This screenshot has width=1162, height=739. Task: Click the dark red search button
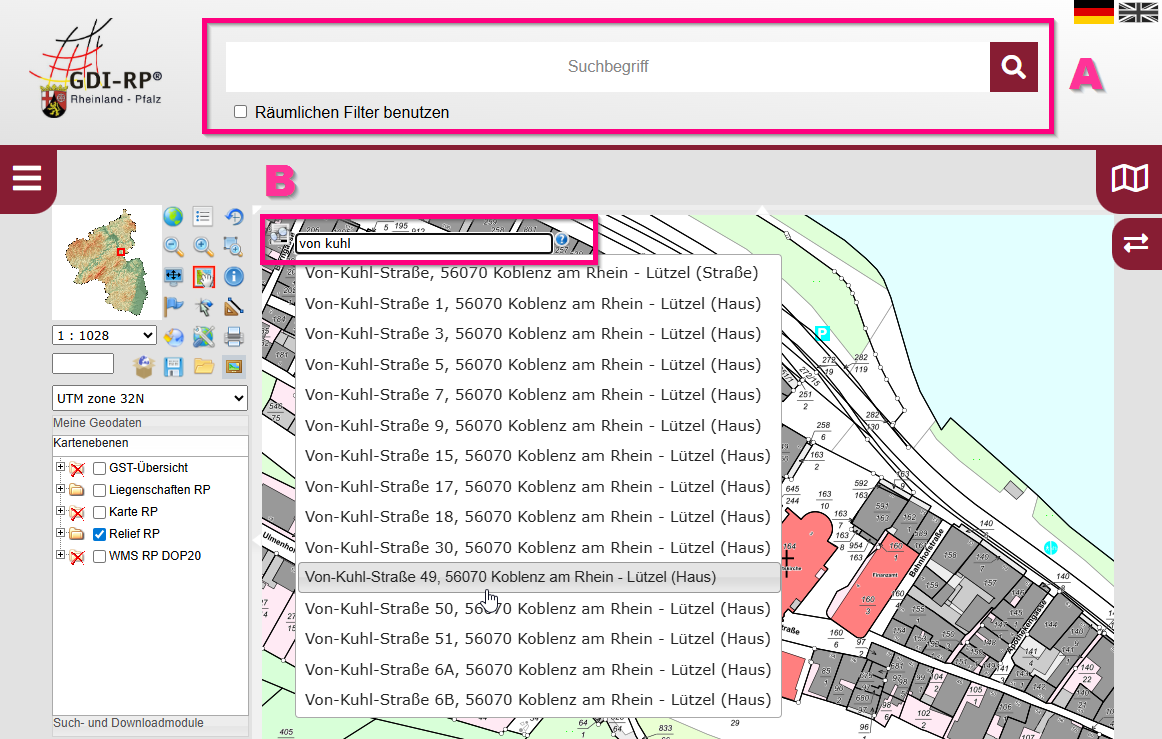coord(1013,67)
